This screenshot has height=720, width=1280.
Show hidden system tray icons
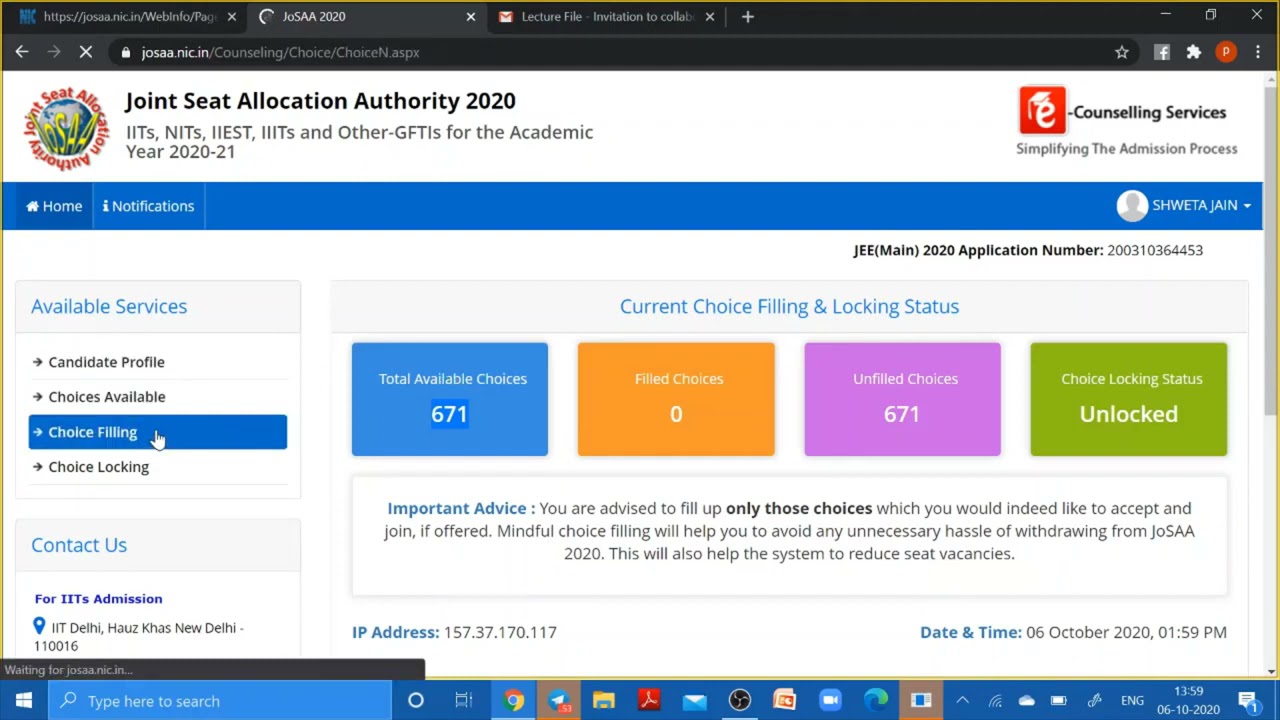click(962, 701)
